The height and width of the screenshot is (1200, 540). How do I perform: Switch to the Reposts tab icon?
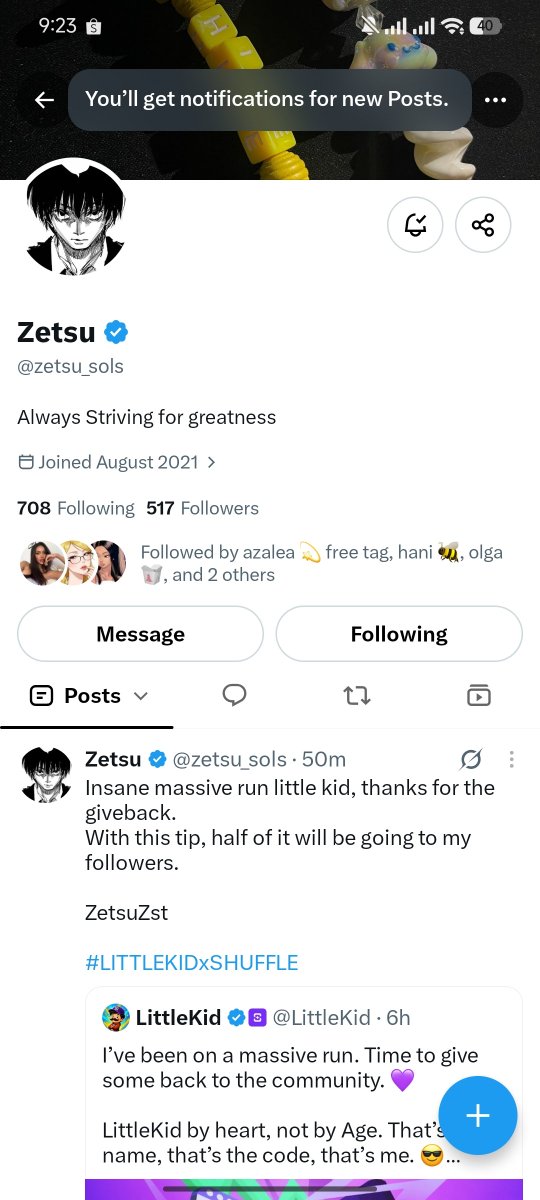point(356,695)
